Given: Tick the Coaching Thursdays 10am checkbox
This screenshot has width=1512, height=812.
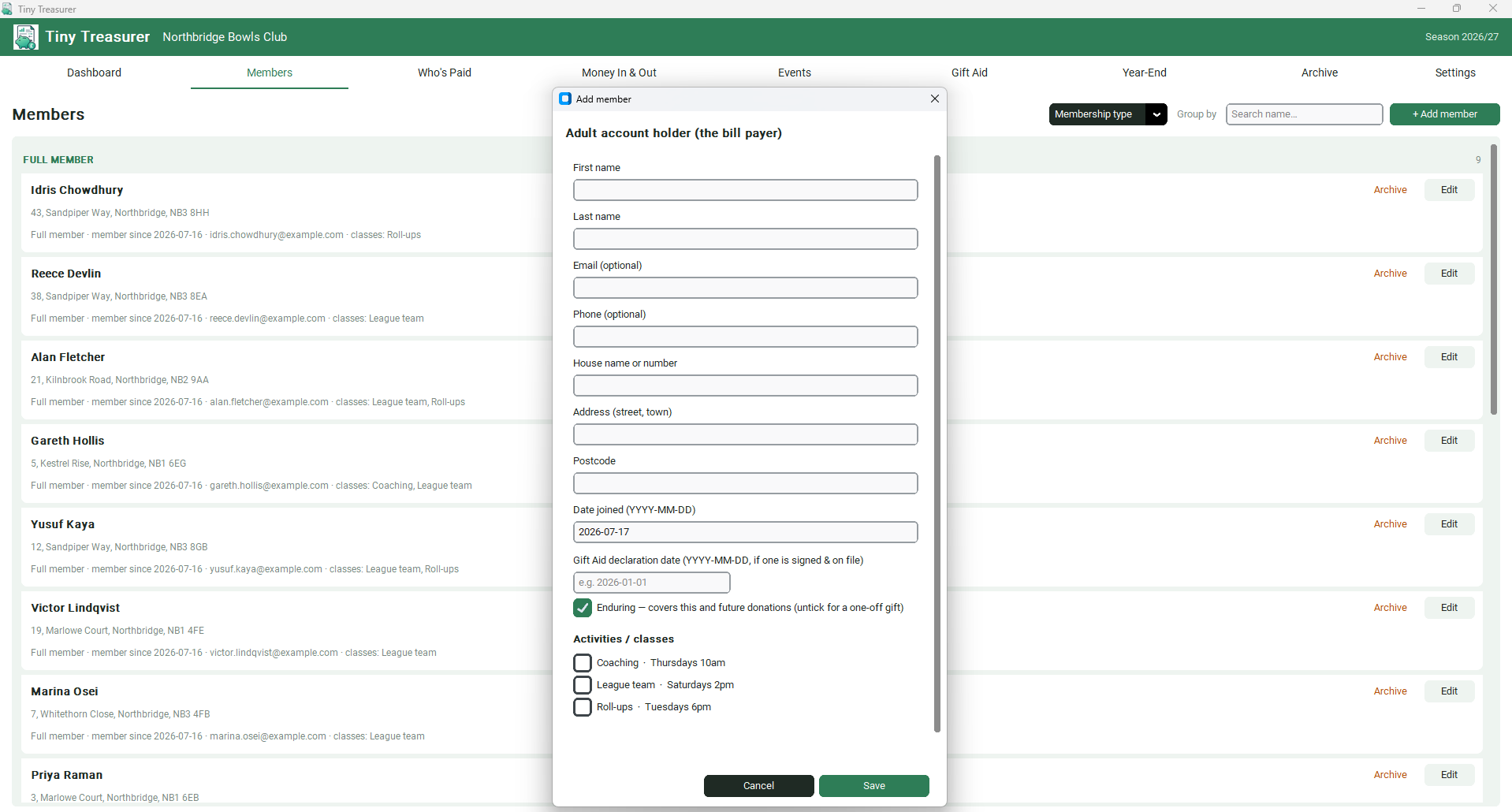Looking at the screenshot, I should [583, 663].
